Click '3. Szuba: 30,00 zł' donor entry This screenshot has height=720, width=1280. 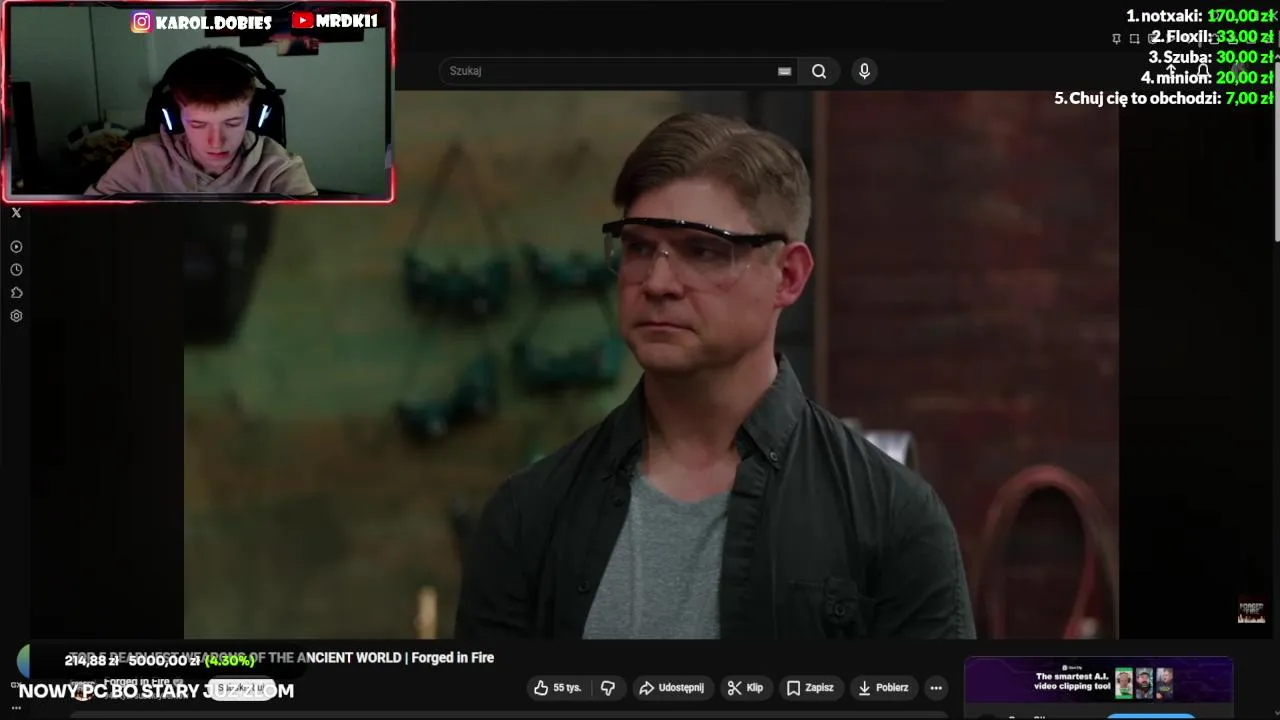(x=1211, y=57)
